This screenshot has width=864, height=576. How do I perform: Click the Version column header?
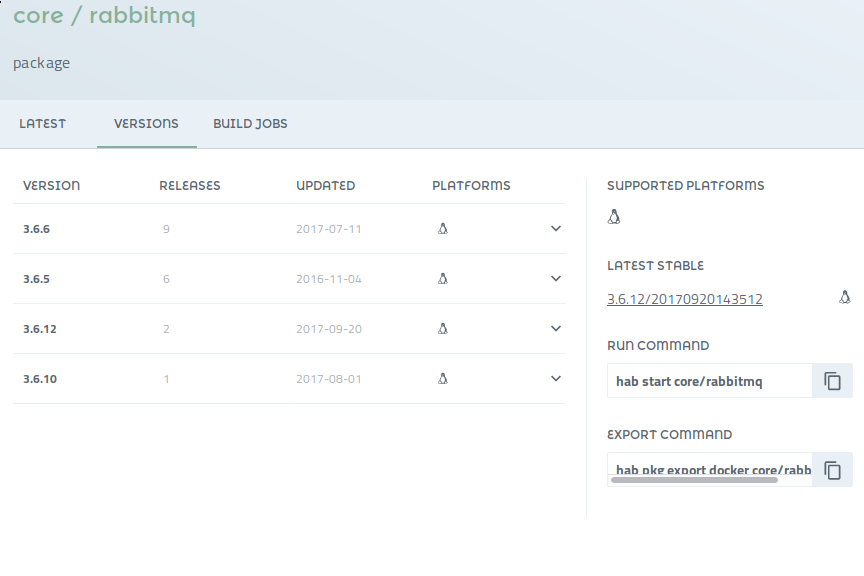(x=51, y=186)
